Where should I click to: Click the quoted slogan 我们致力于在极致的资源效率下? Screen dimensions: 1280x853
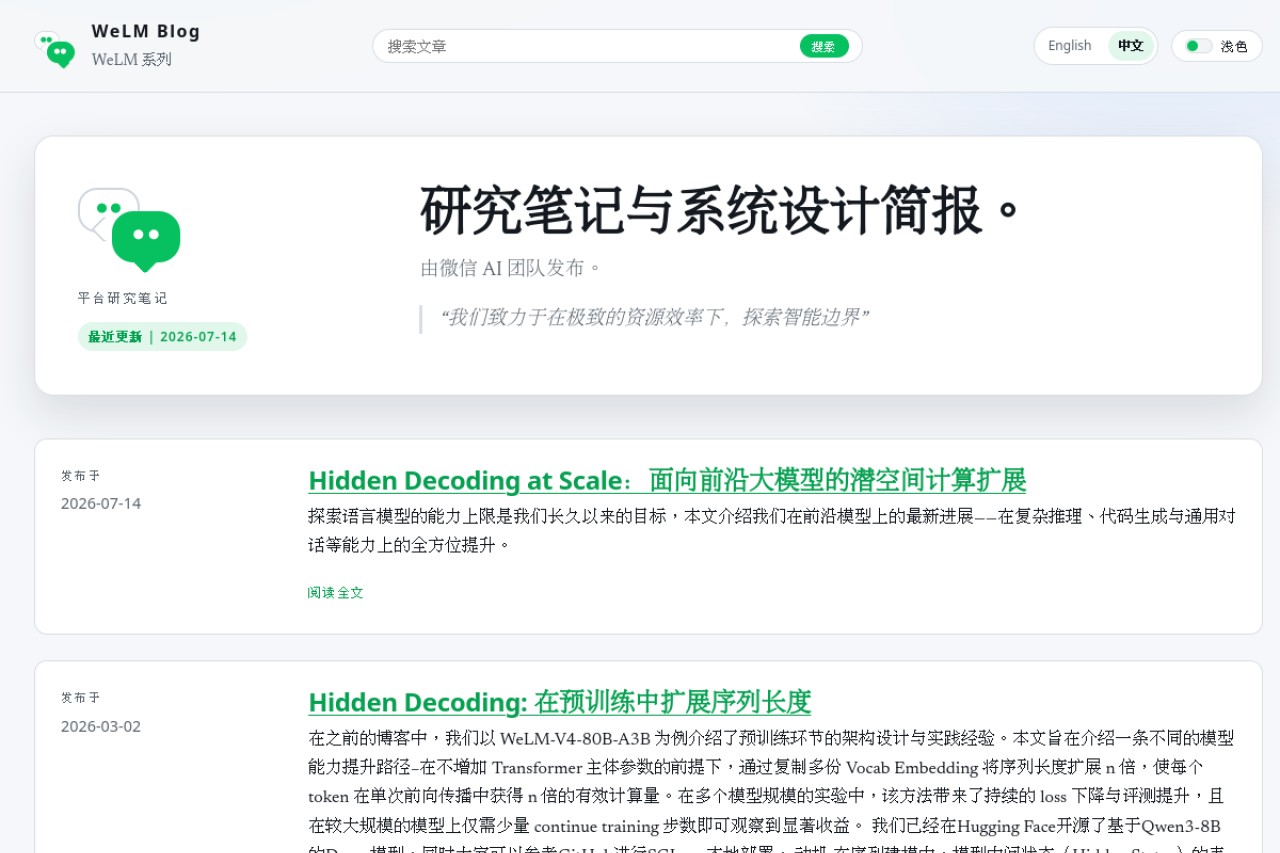tap(653, 318)
